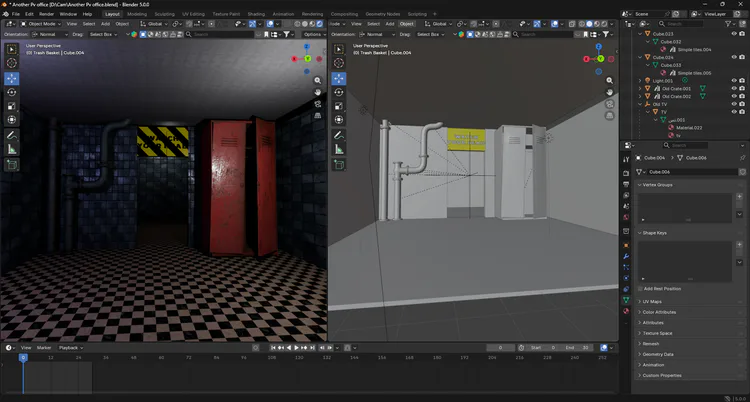Image resolution: width=750 pixels, height=402 pixels.
Task: Hide Cube.023 with its eye icon
Action: pos(733,33)
